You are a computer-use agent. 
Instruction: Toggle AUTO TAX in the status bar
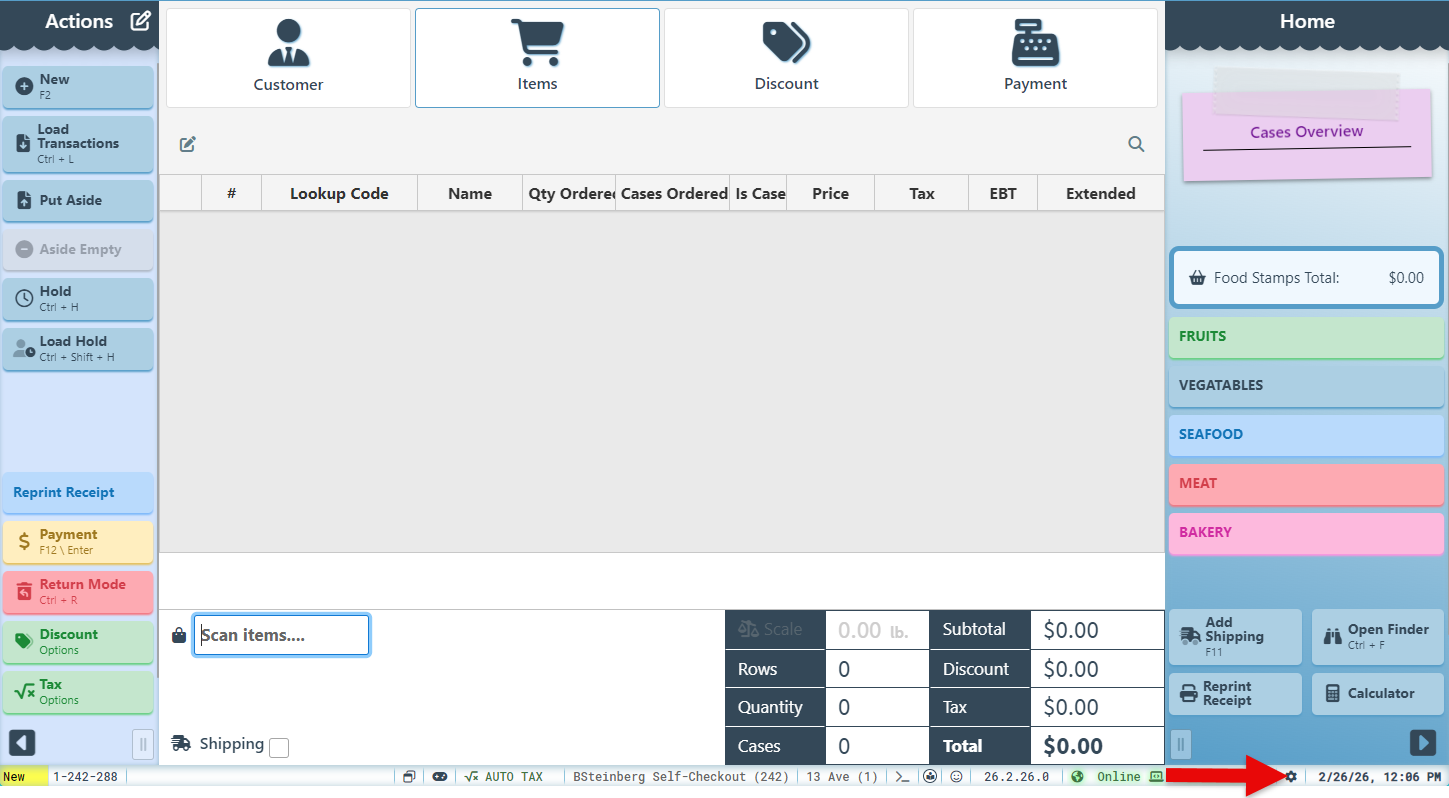click(x=505, y=777)
